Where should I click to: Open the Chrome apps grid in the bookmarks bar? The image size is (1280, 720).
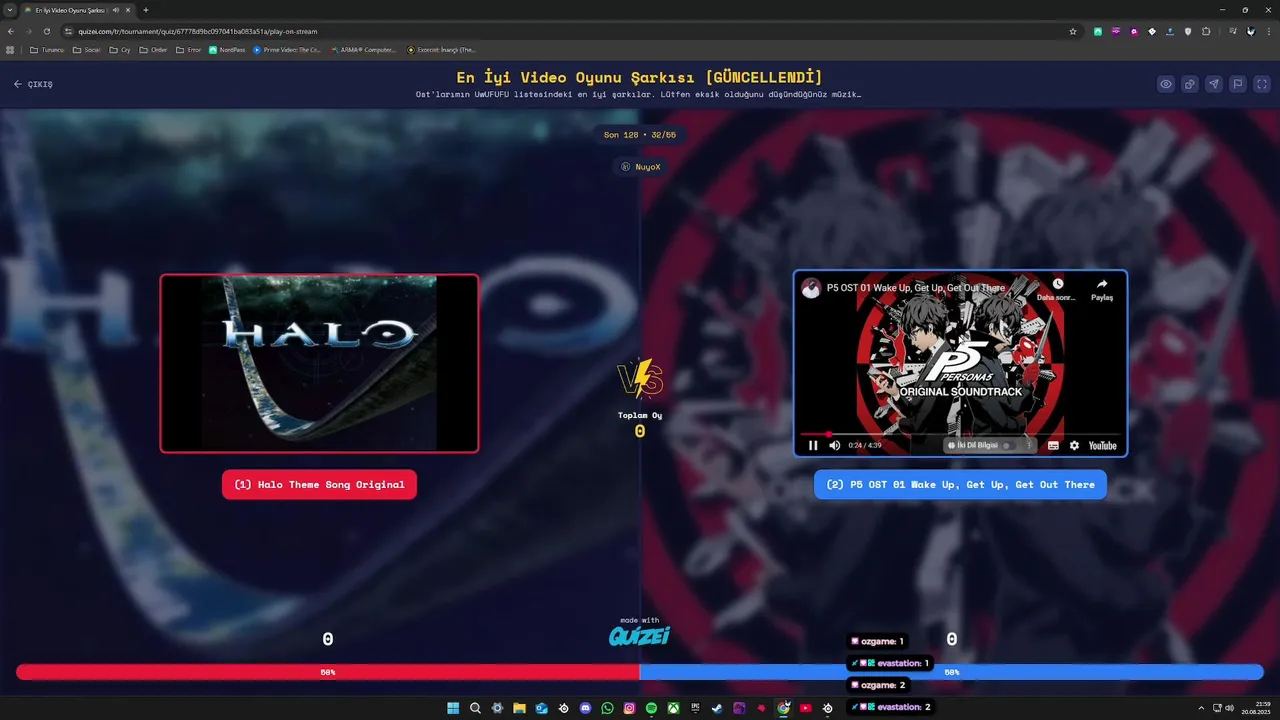10,49
